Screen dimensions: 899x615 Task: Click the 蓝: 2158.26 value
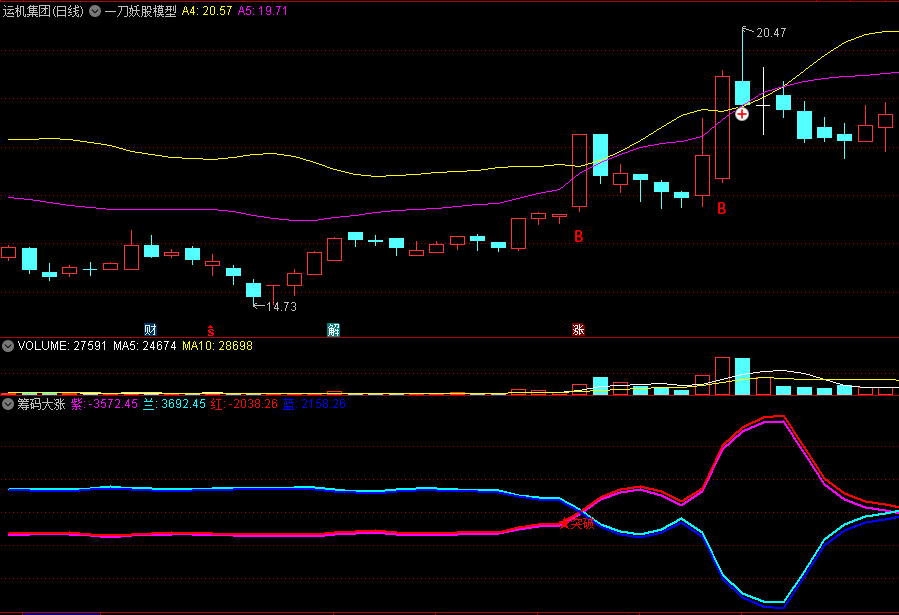314,404
